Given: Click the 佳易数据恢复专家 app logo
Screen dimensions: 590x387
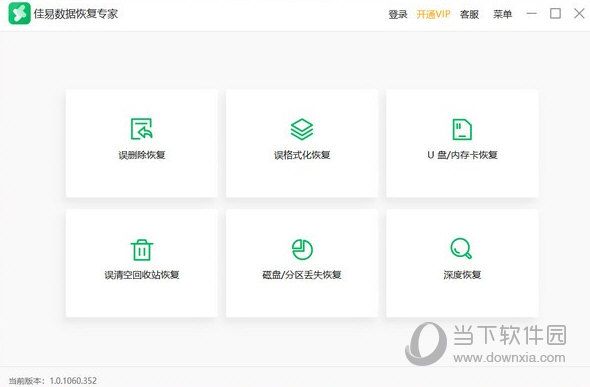Looking at the screenshot, I should (x=19, y=14).
